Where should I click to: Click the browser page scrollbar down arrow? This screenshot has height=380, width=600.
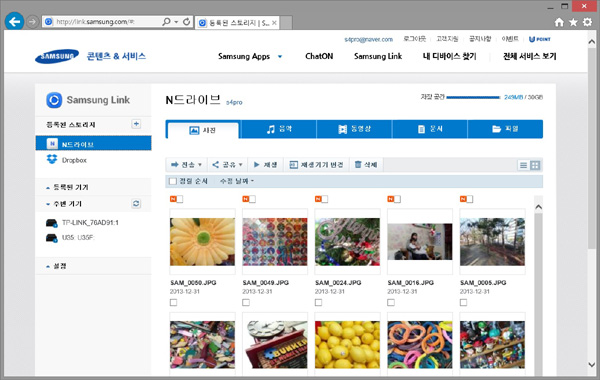[x=592, y=365]
